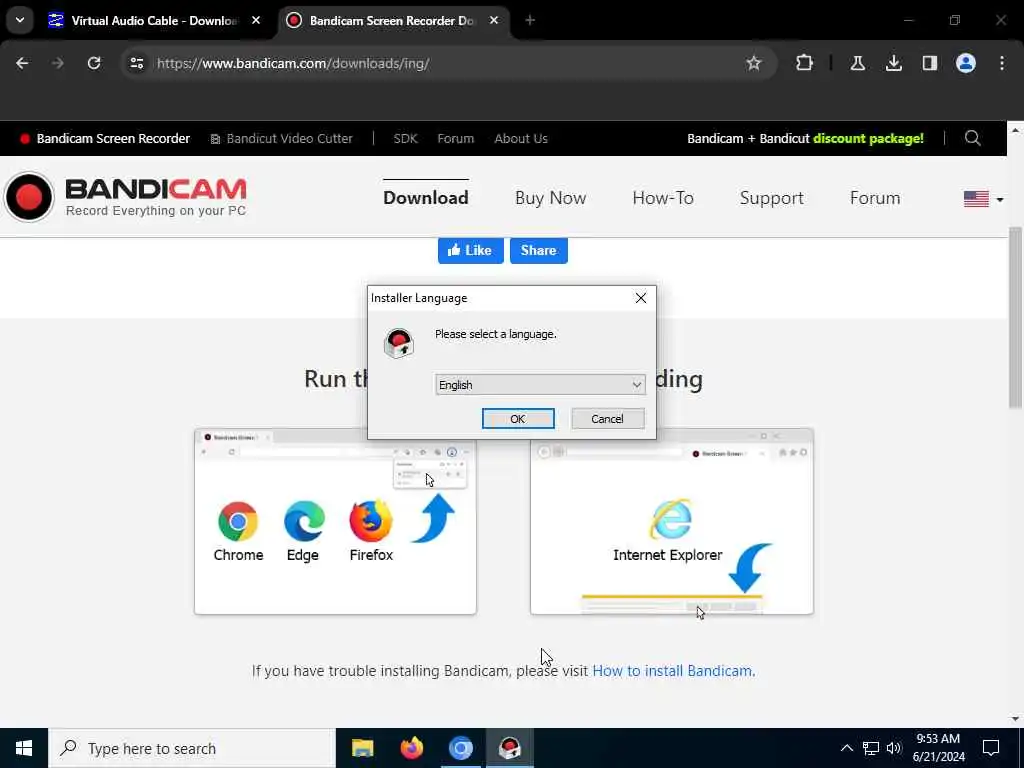Viewport: 1024px width, 768px height.
Task: Open the browser profile avatar
Action: tap(966, 63)
